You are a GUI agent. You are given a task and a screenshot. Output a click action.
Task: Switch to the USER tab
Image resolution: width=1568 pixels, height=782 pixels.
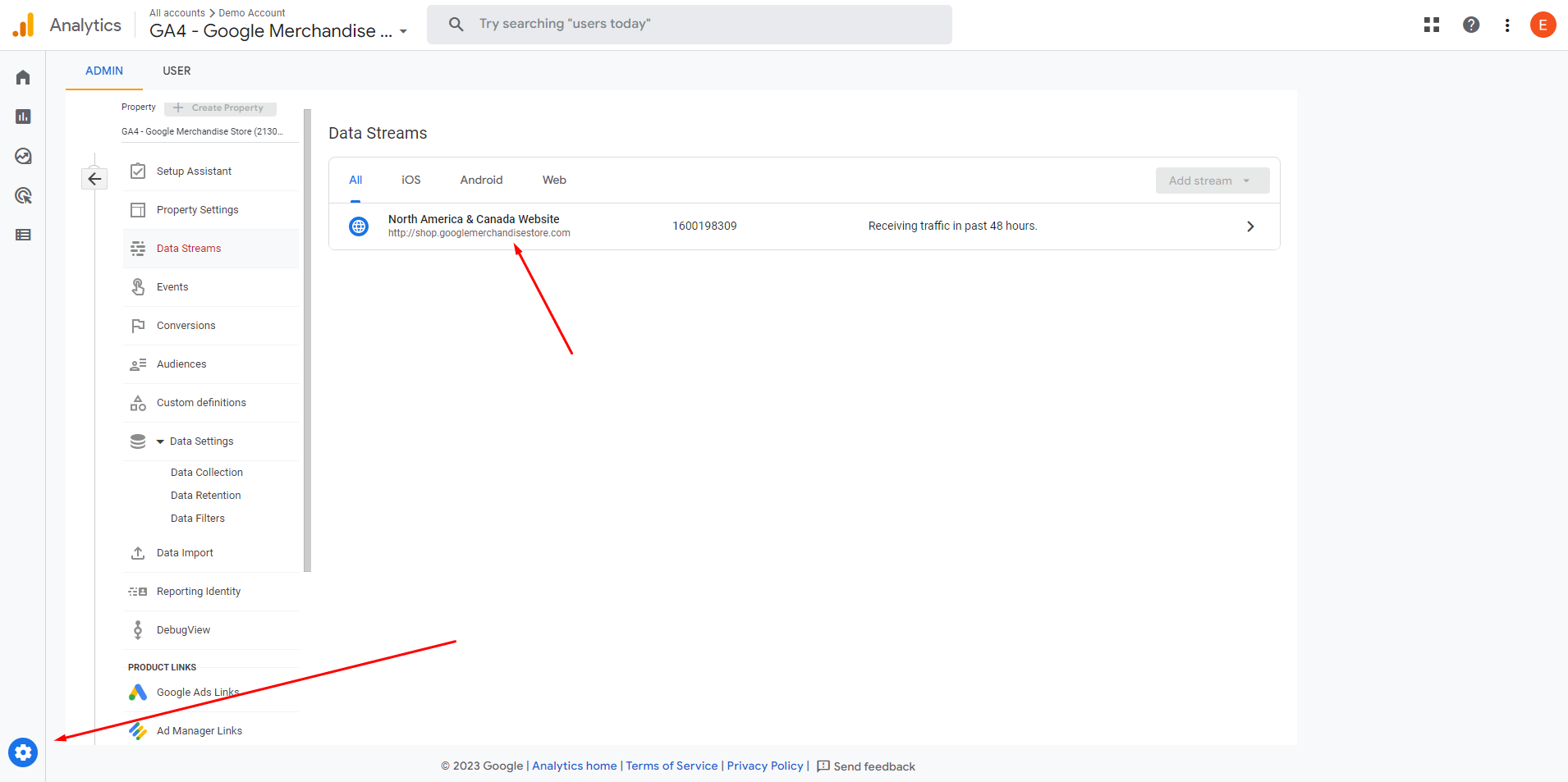pos(177,71)
